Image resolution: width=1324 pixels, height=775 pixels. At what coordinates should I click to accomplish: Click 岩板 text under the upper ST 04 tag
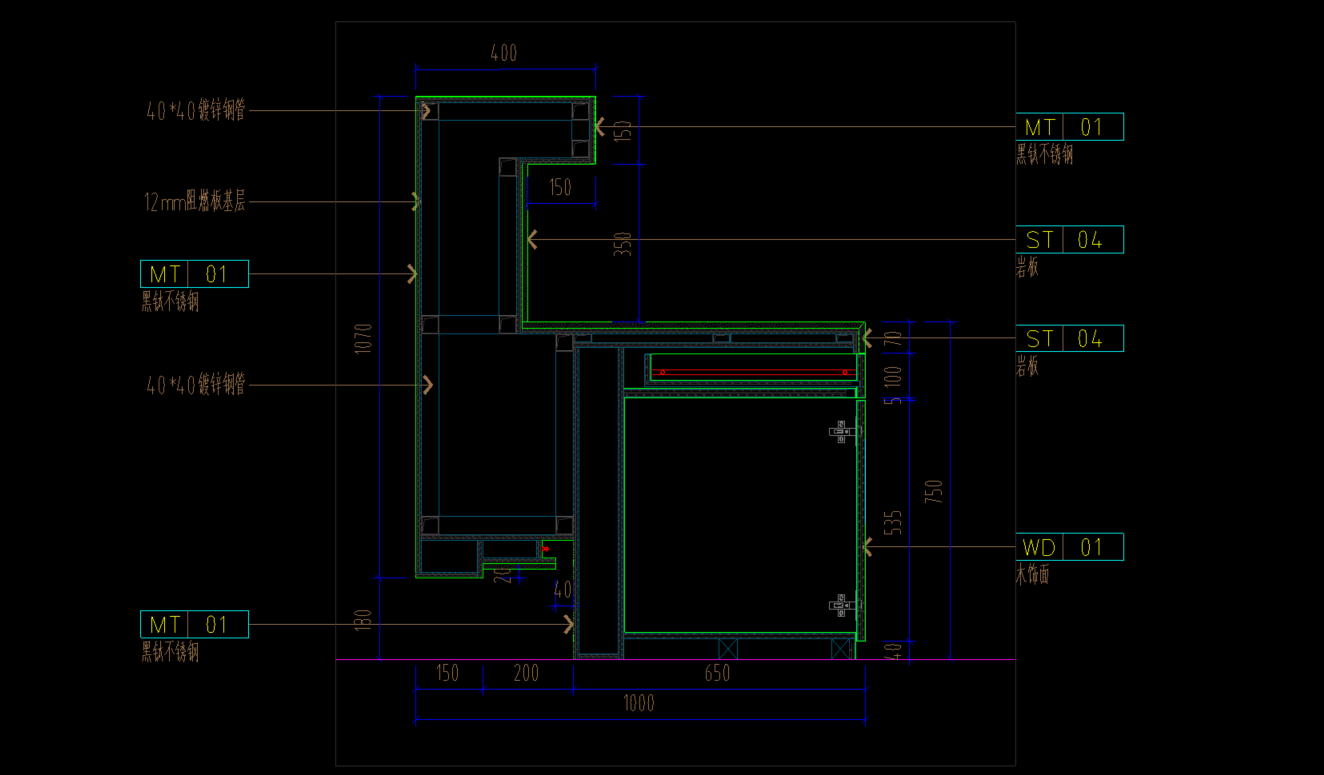(1028, 268)
